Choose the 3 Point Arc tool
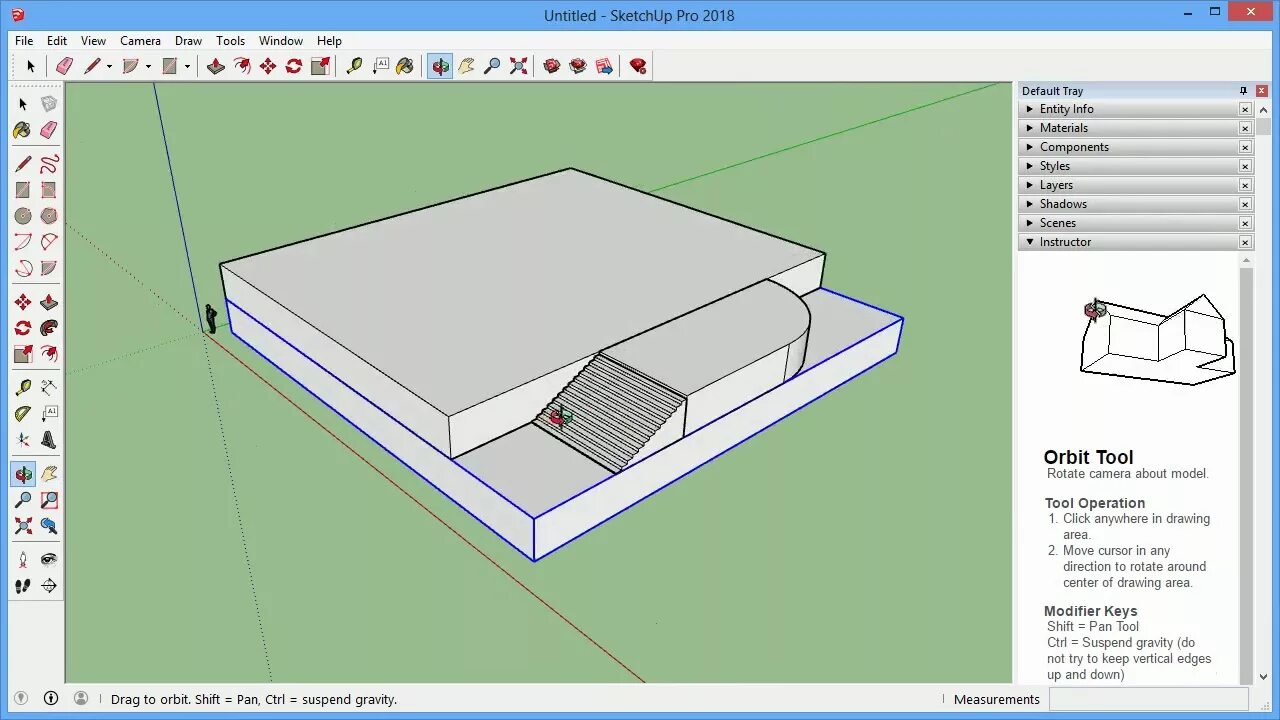Image resolution: width=1280 pixels, height=720 pixels. pyautogui.click(x=23, y=269)
